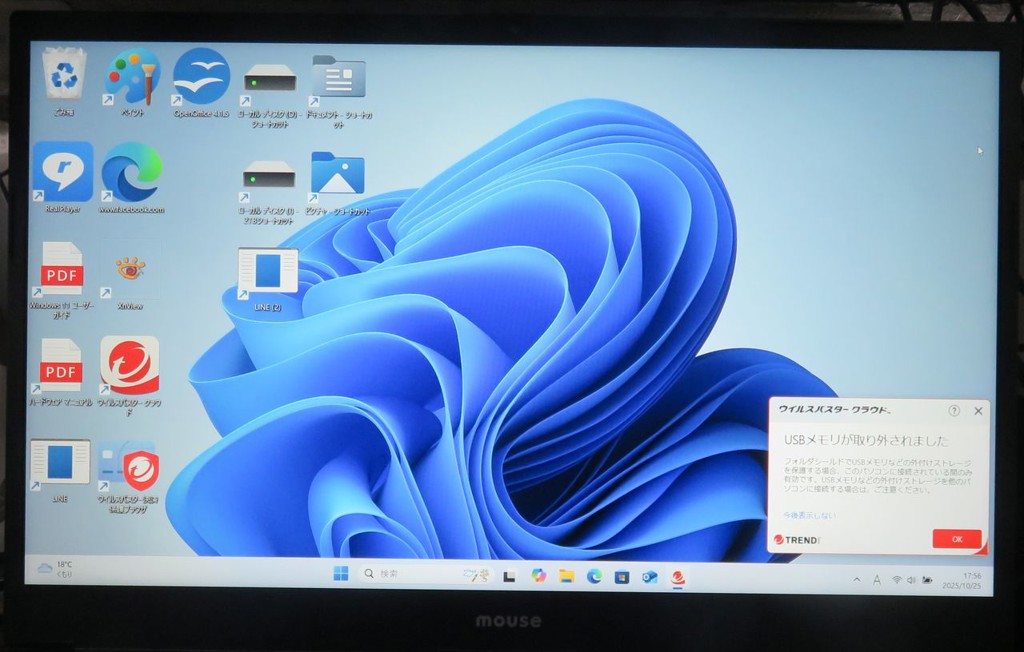Select the Windows 11 user guide PDF
This screenshot has width=1024, height=652.
(x=61, y=270)
